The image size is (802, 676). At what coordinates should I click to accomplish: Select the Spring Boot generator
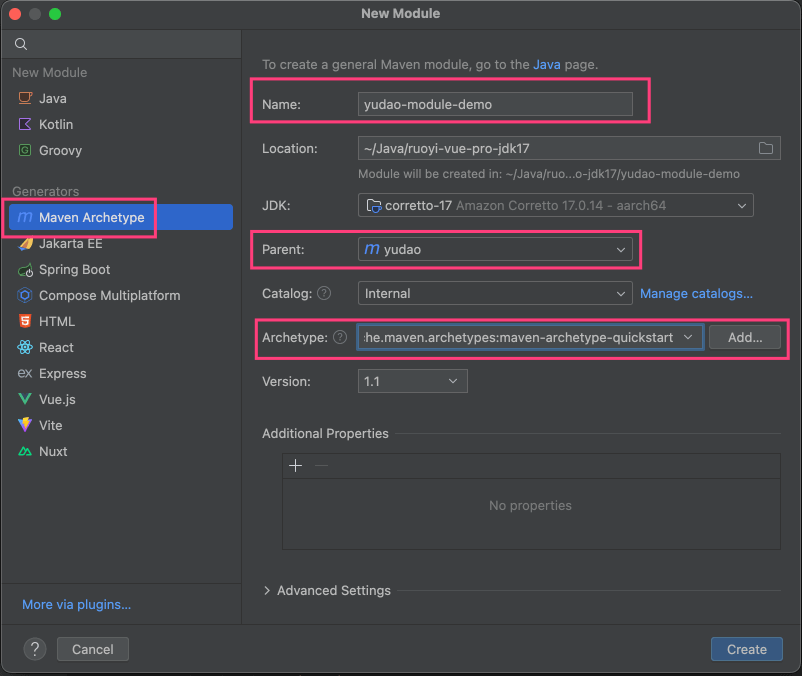[x=74, y=269]
